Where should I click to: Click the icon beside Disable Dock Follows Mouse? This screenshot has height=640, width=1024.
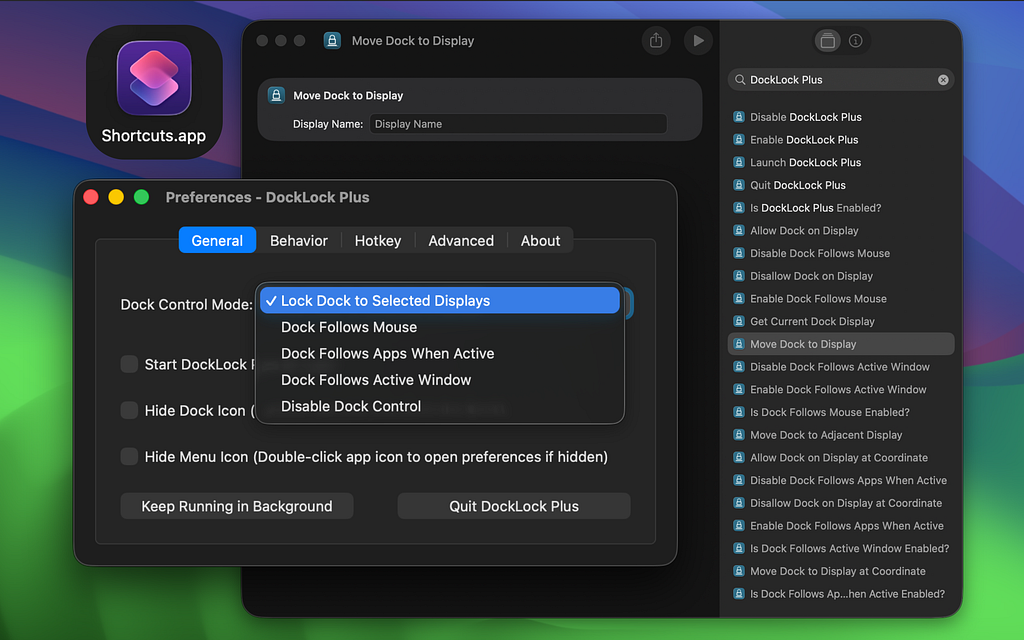click(739, 253)
